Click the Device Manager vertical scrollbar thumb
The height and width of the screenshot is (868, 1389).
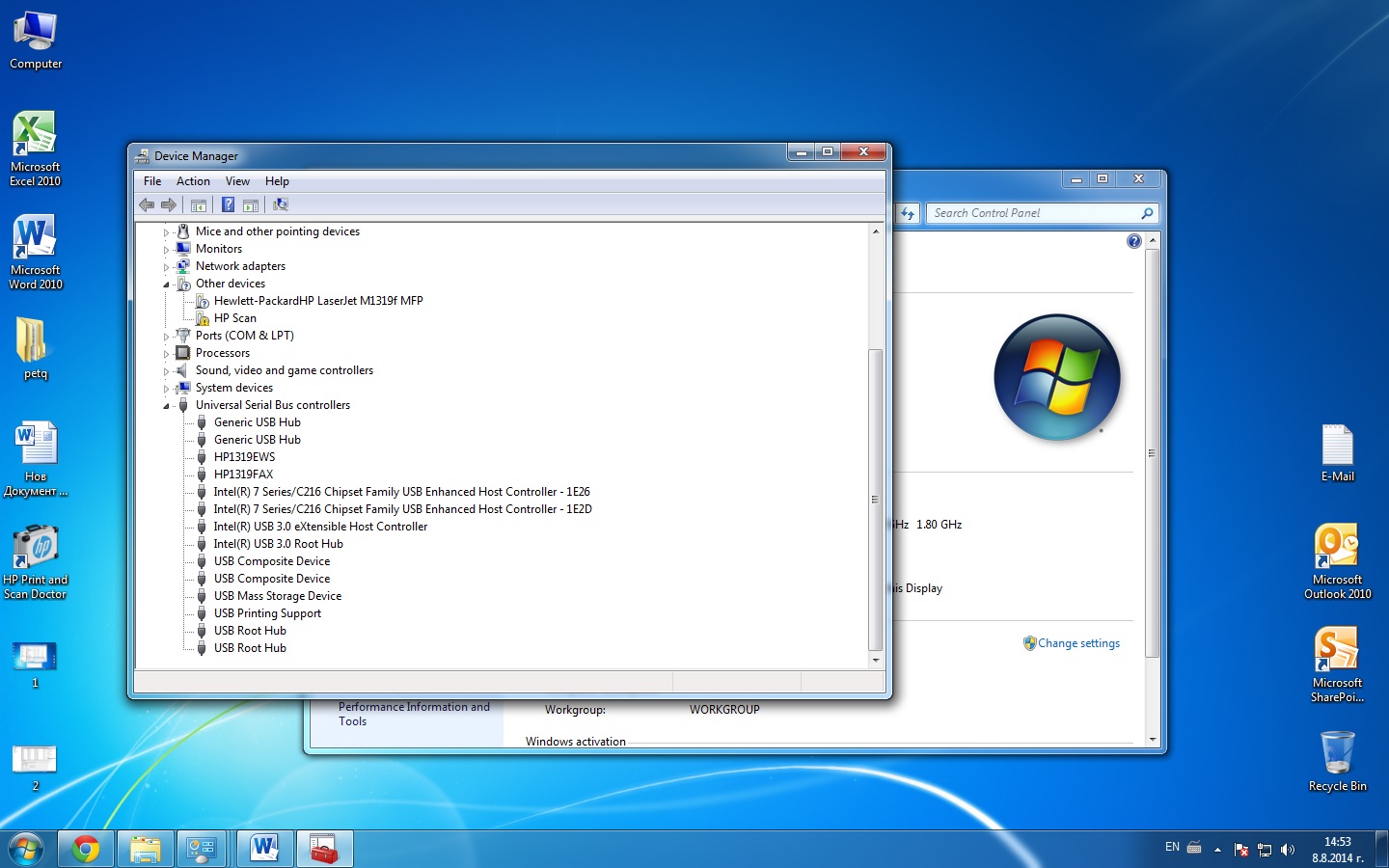coord(875,499)
